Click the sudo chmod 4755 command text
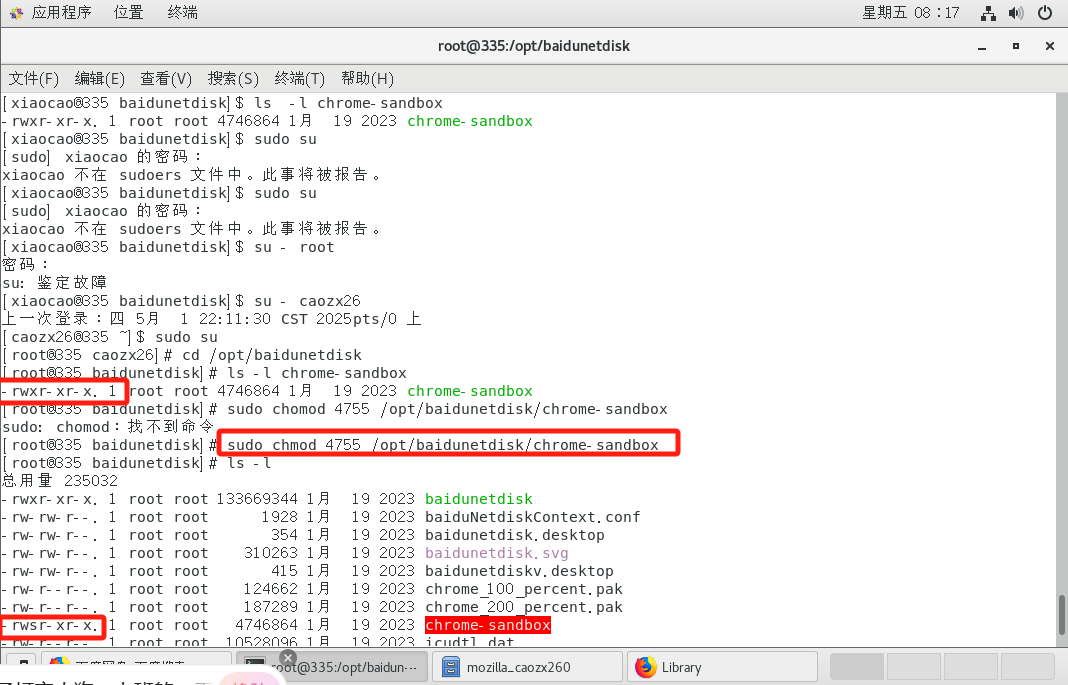The width and height of the screenshot is (1068, 685). (443, 445)
